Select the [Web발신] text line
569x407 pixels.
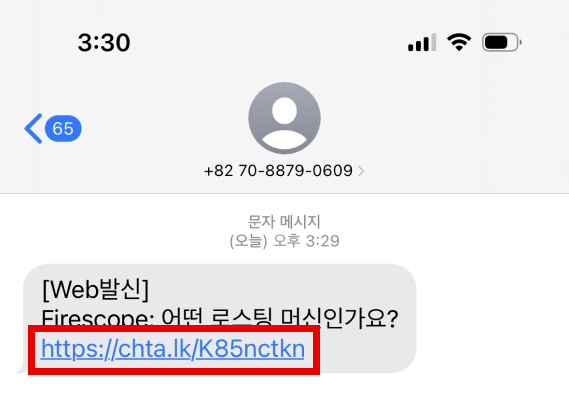click(x=95, y=289)
